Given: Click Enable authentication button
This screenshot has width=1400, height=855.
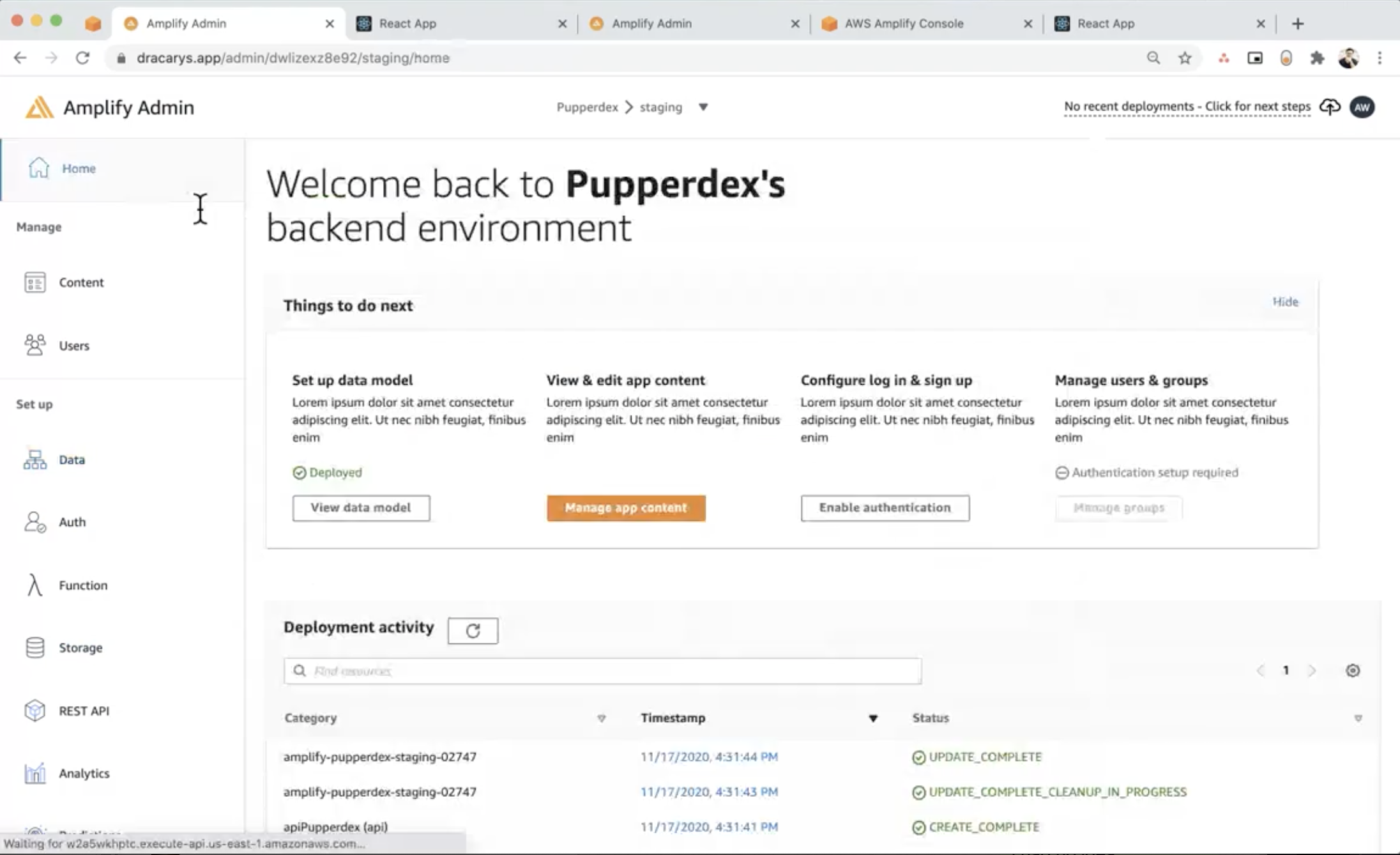Looking at the screenshot, I should point(885,508).
